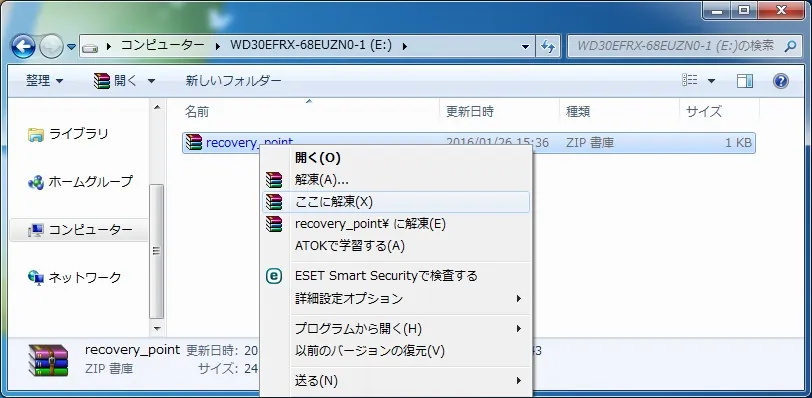This screenshot has width=812, height=398.
Task: Click the ネットワーク icon
Action: [x=36, y=278]
